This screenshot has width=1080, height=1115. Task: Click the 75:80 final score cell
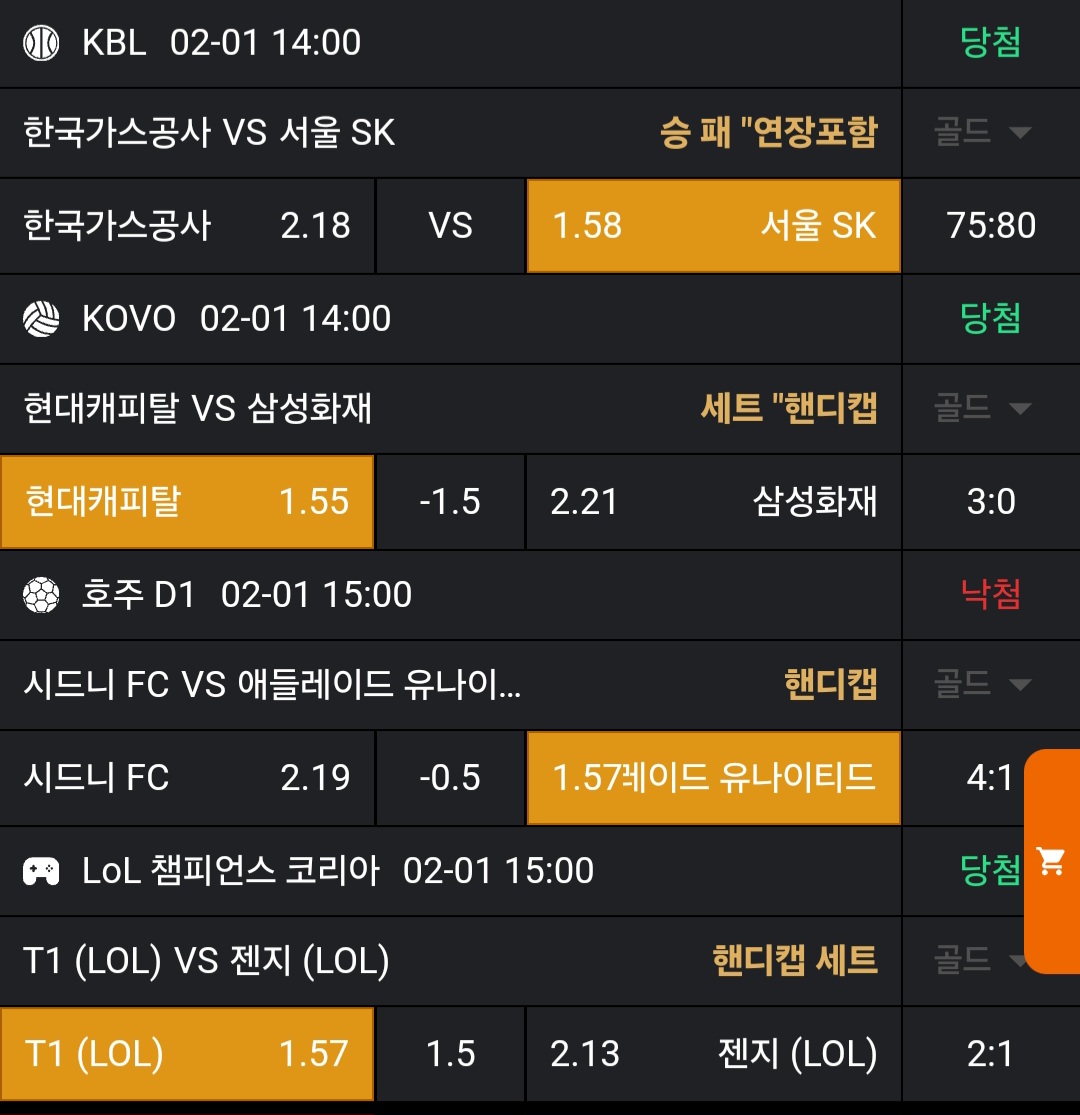pos(991,226)
